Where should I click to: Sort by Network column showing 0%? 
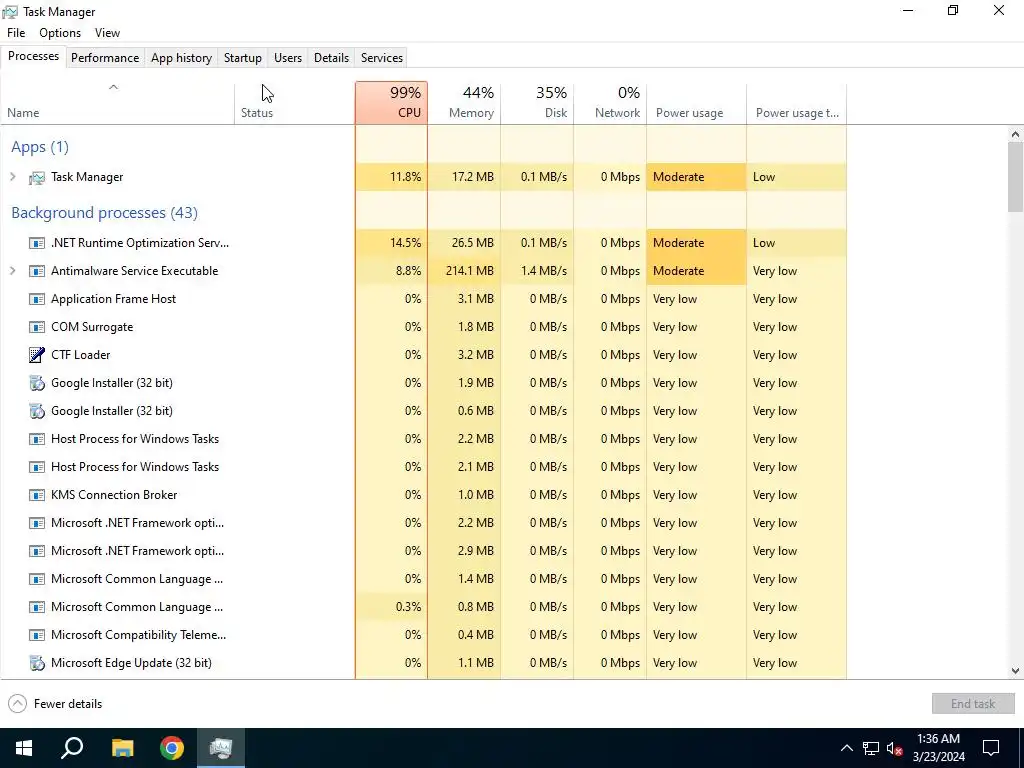pyautogui.click(x=611, y=103)
